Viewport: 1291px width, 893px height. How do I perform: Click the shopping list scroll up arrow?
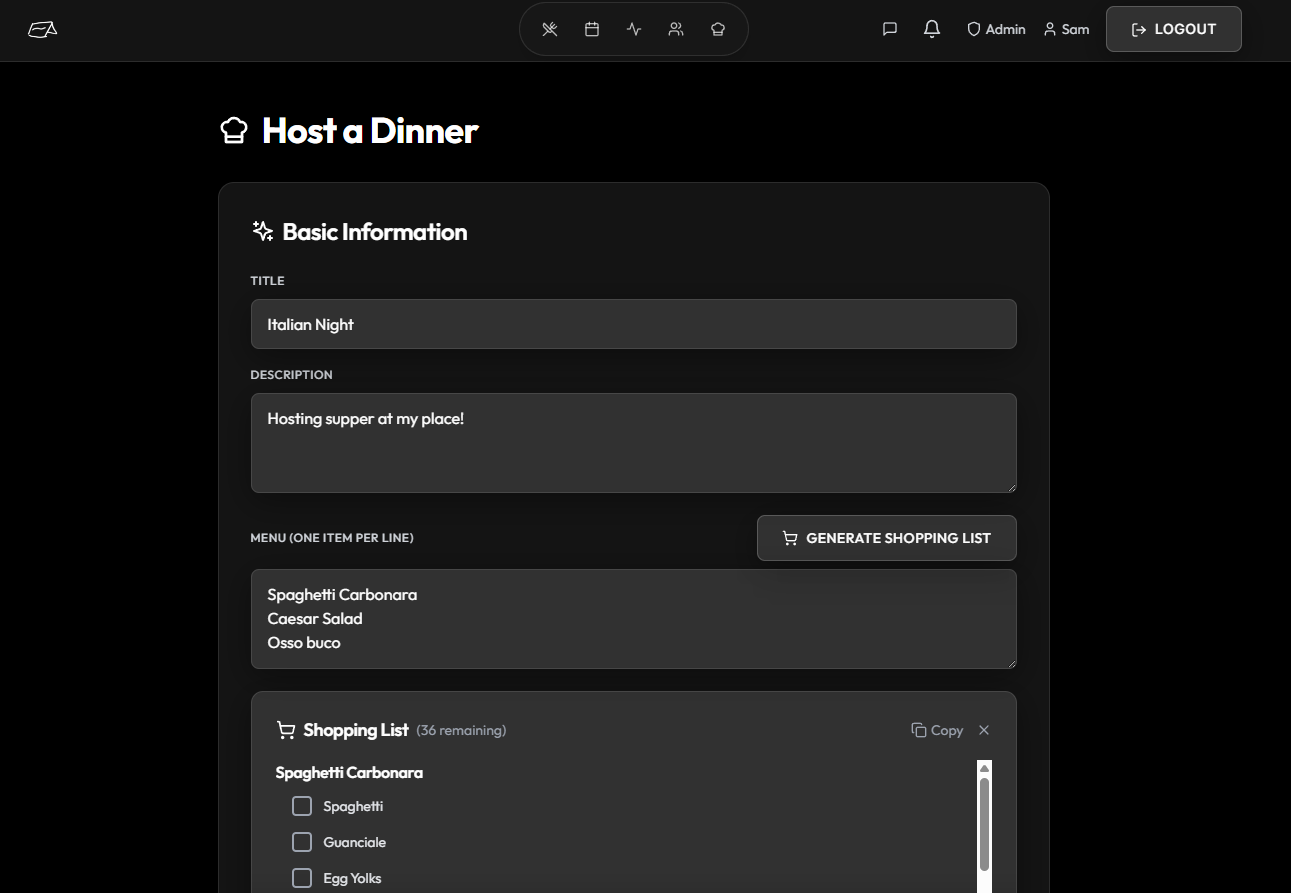click(984, 768)
